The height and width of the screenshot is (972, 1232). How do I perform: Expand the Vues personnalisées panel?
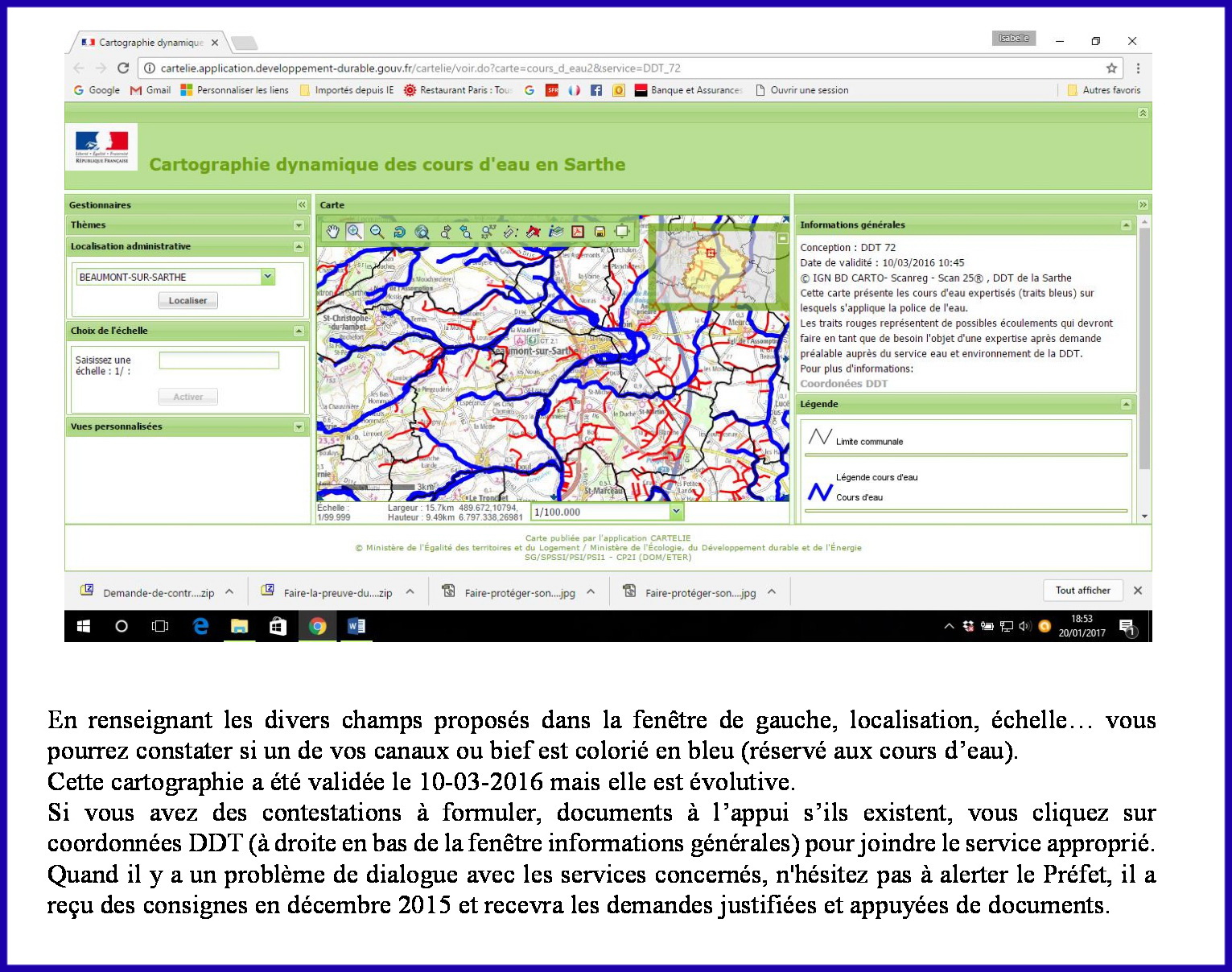point(299,427)
